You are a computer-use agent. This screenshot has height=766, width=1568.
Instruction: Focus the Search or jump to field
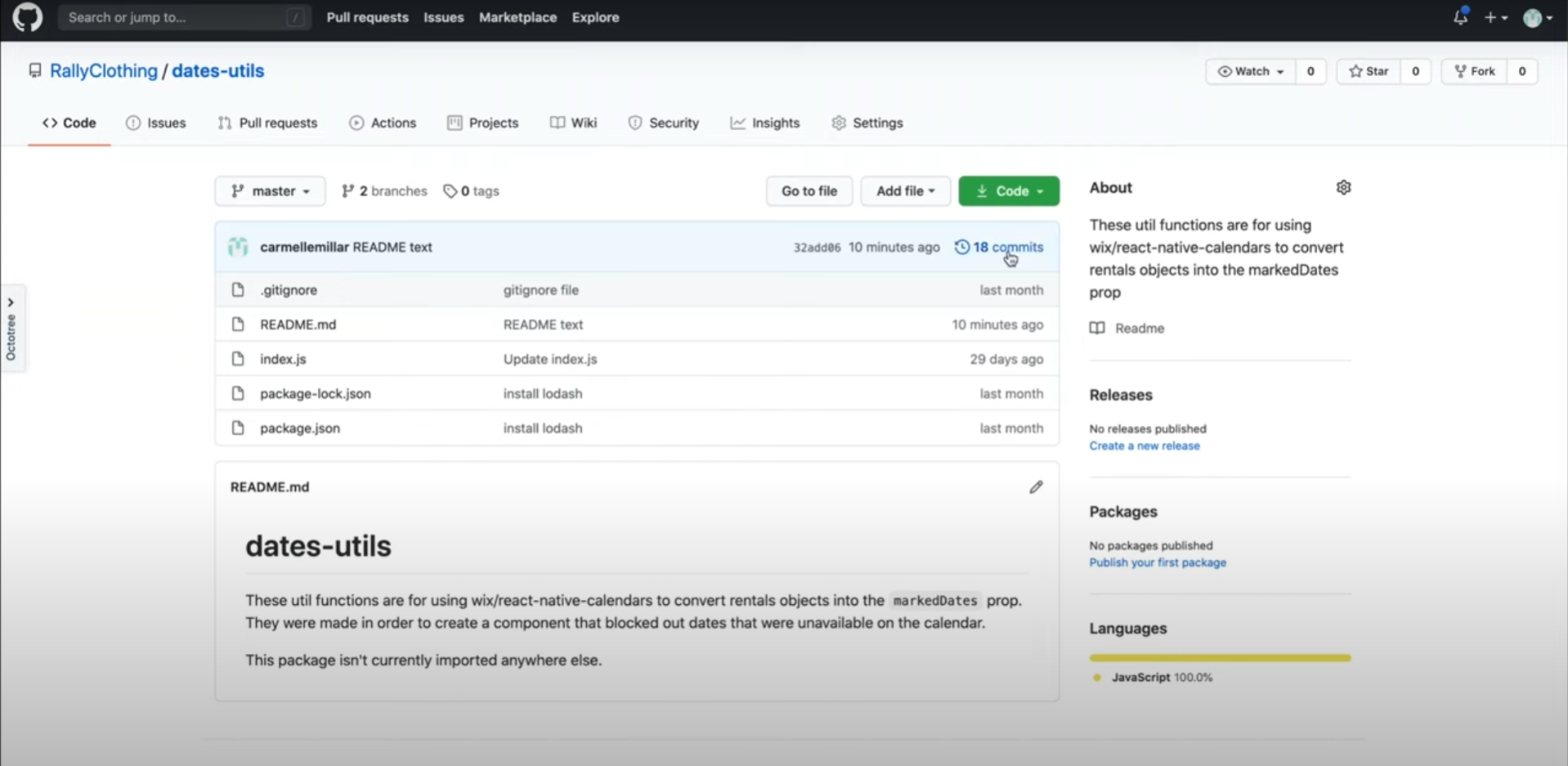click(x=176, y=17)
